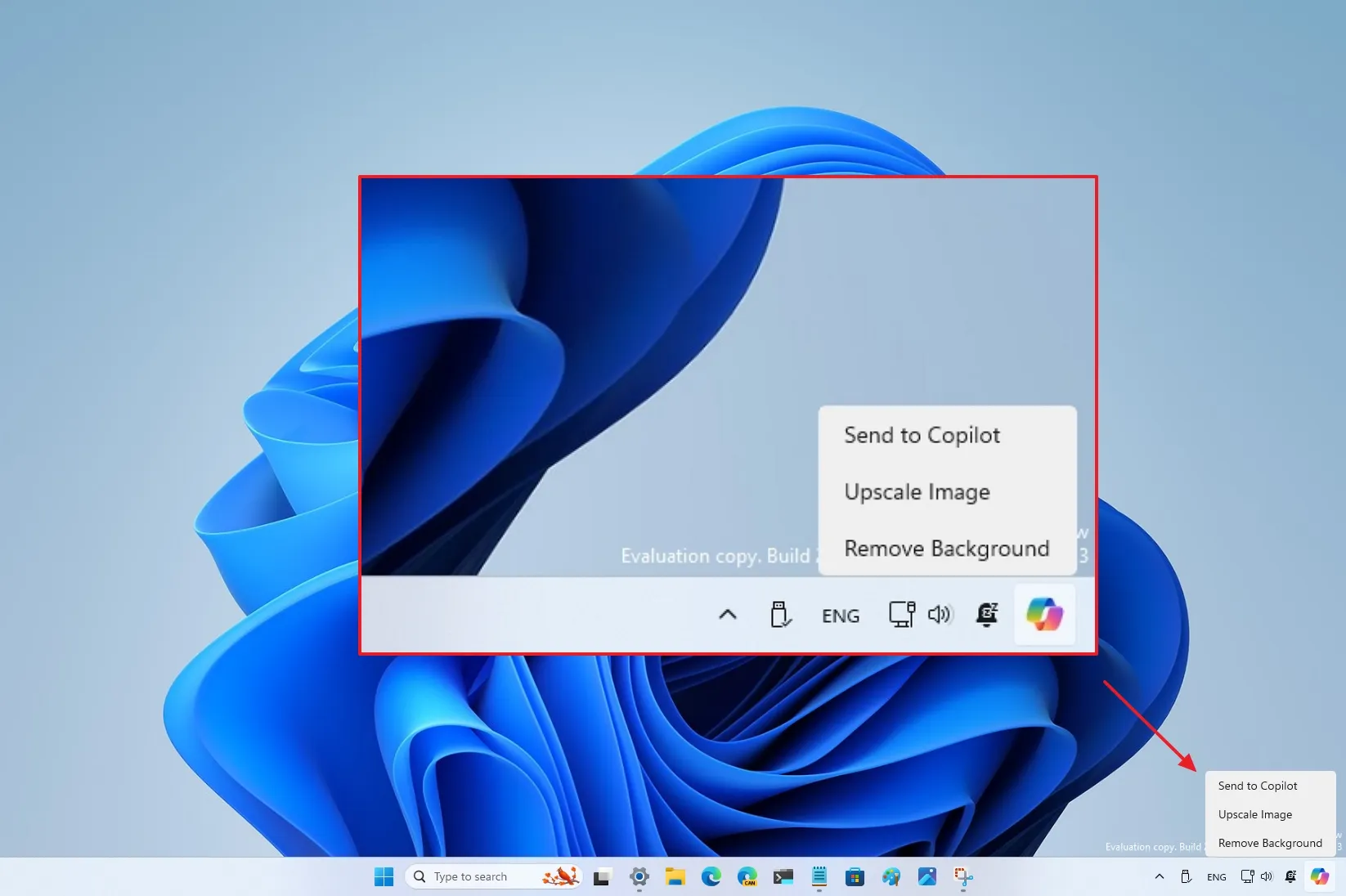Open the Microsoft Store
Viewport: 1346px width, 896px height.
tap(855, 876)
